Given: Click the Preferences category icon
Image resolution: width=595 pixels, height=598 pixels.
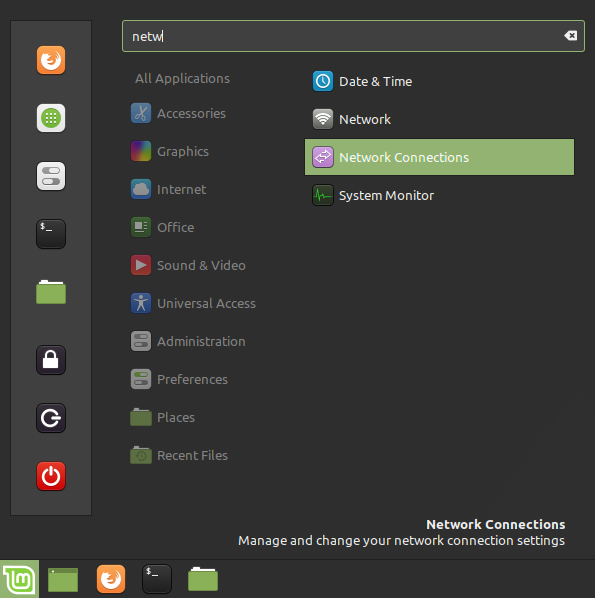Looking at the screenshot, I should (x=141, y=379).
